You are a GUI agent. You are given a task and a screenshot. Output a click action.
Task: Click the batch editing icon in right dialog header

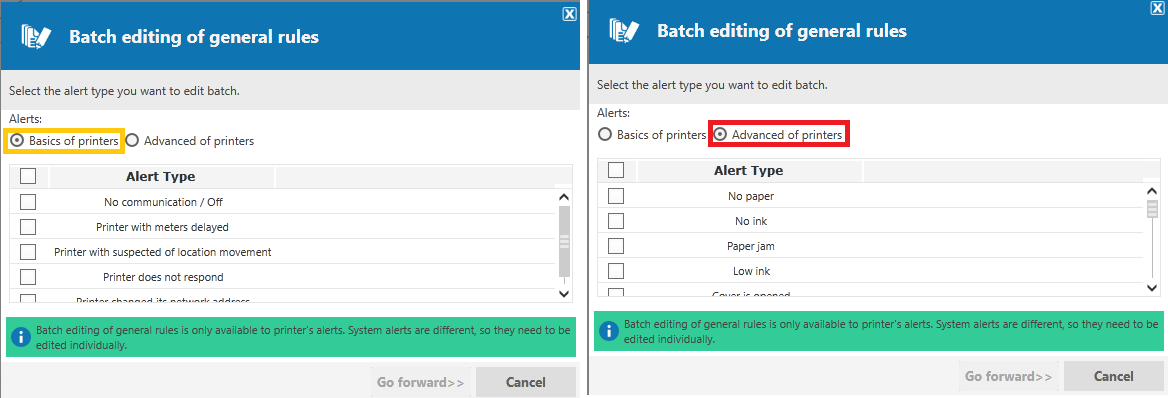click(624, 31)
